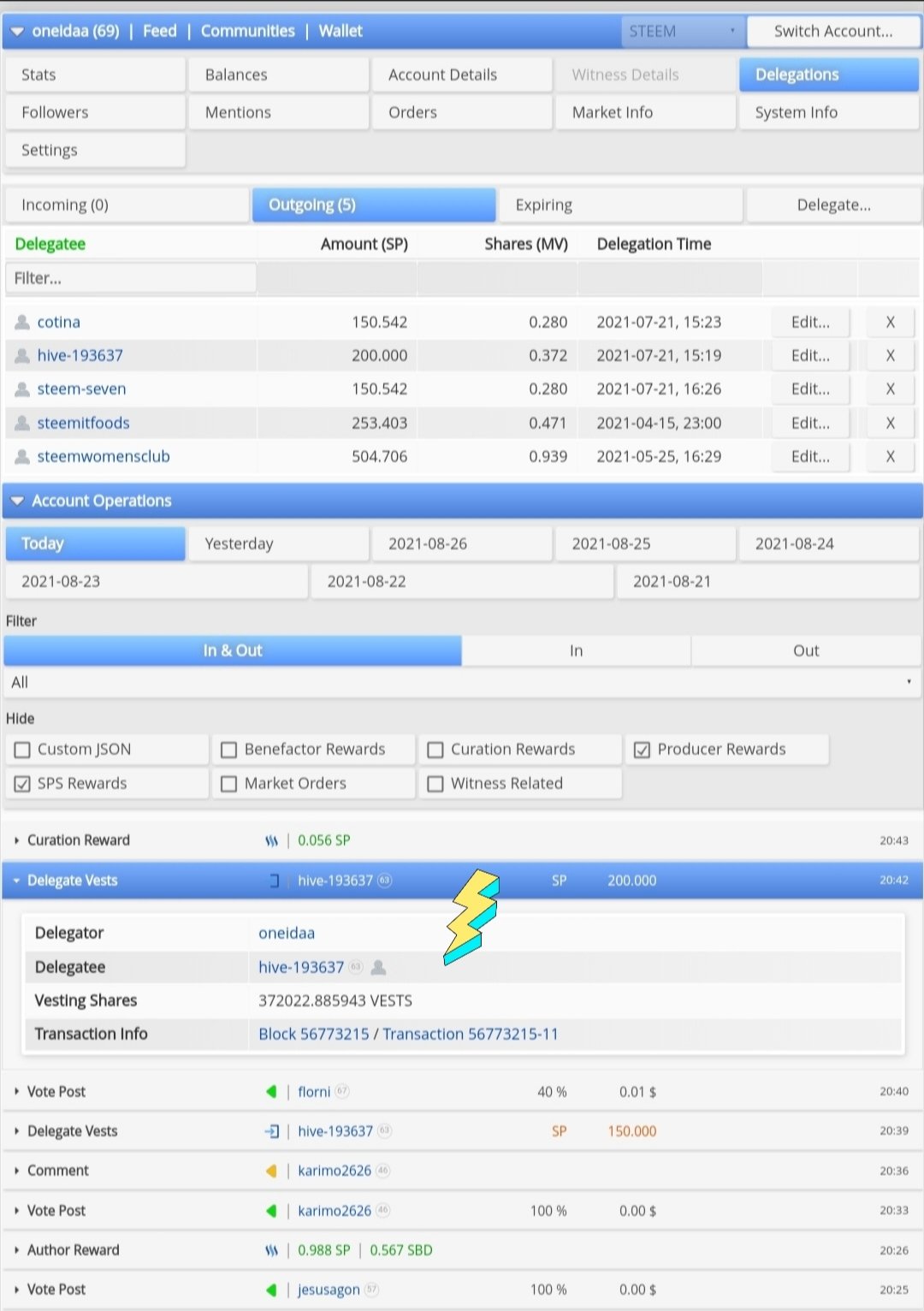Expand the Comment operation row
This screenshot has width=924, height=1311.
pos(16,1171)
